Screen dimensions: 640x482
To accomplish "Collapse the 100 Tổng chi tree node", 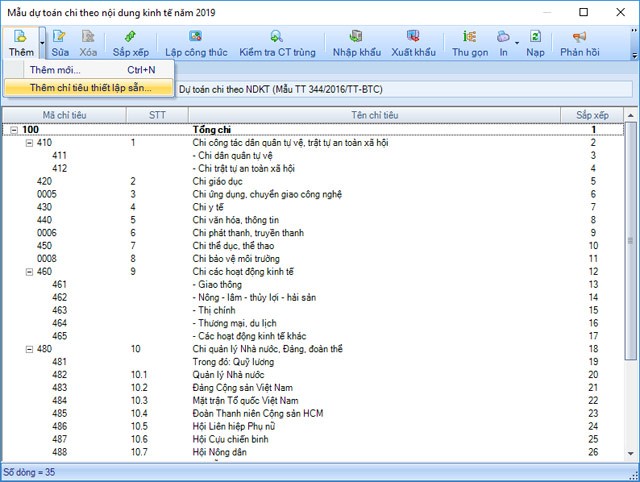I will [x=13, y=130].
